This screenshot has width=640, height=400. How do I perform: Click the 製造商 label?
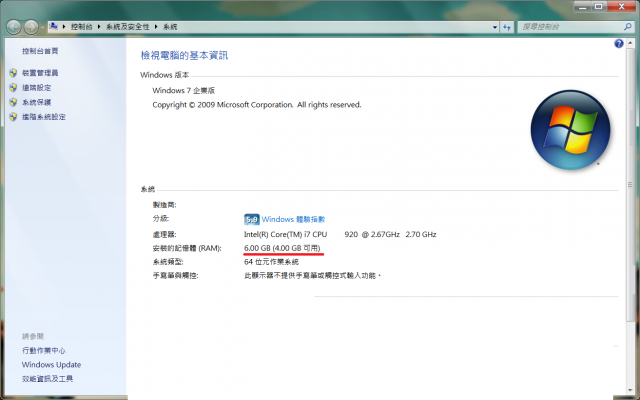[x=164, y=205]
